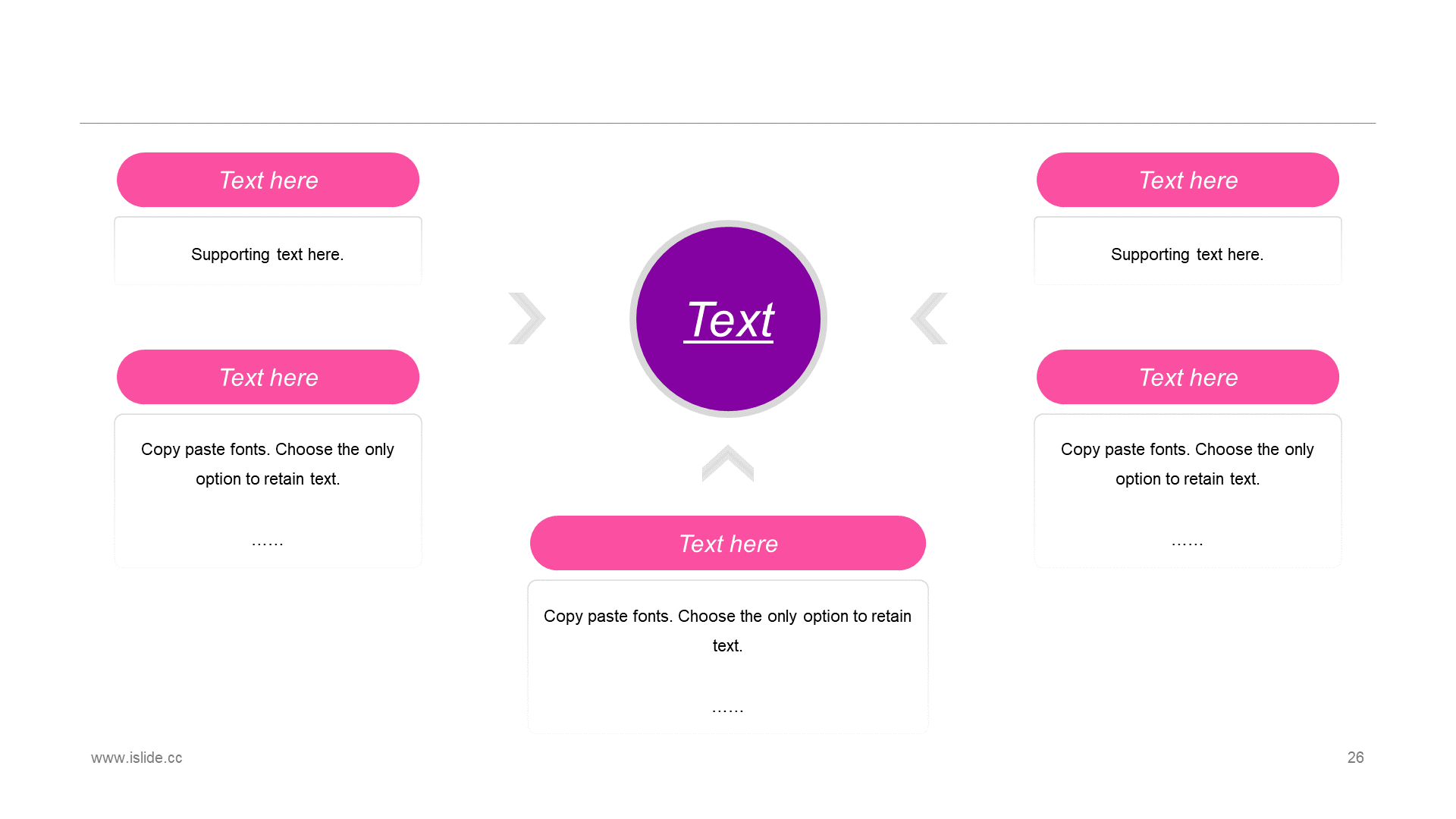Click the bottom-left pink 'Text here' button
1456x819 pixels.
click(267, 376)
